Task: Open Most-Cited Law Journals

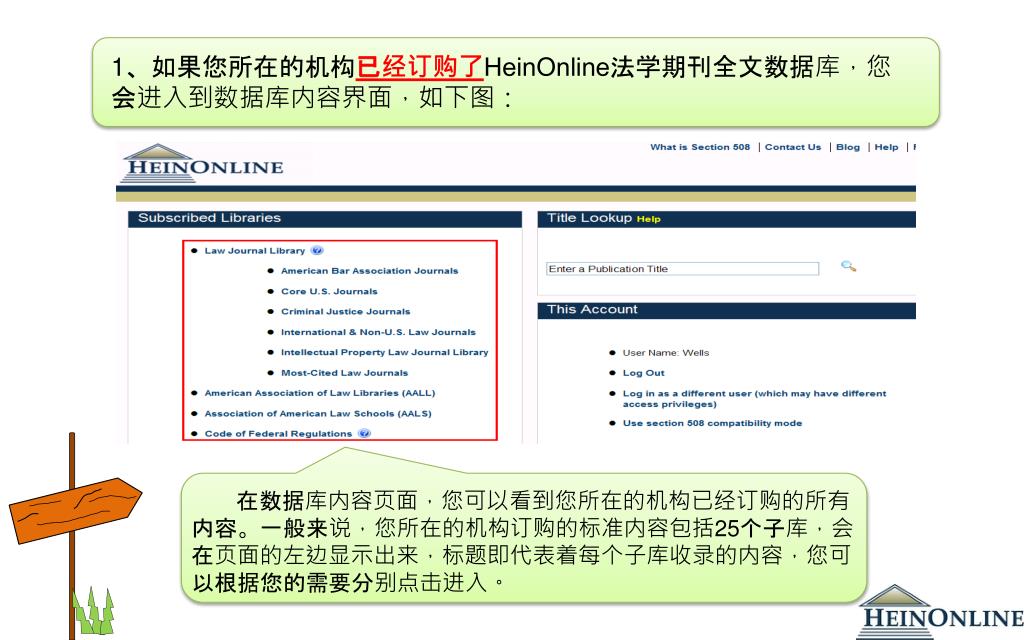Action: 344,373
